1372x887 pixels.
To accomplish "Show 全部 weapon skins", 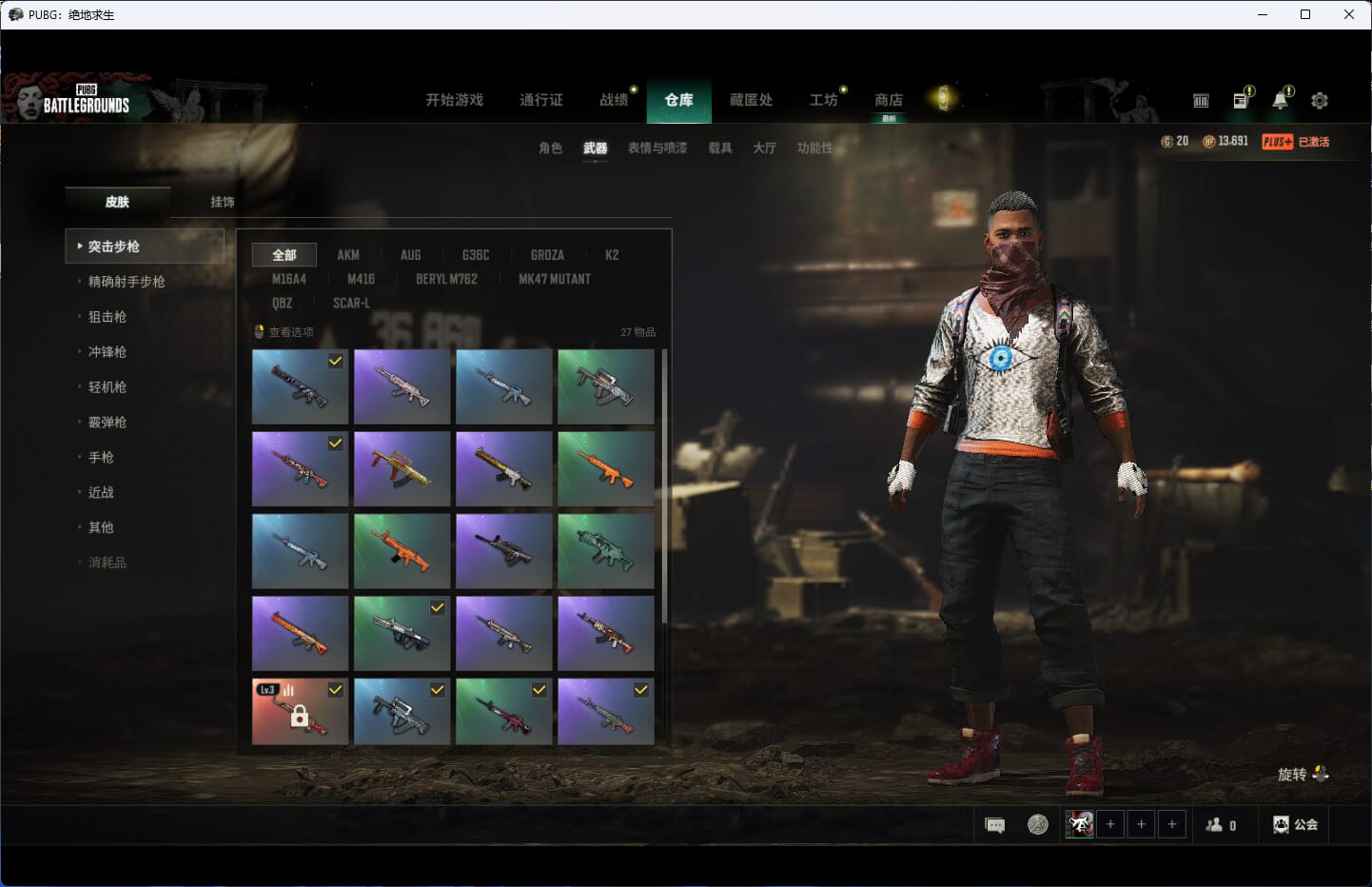I will coord(284,255).
